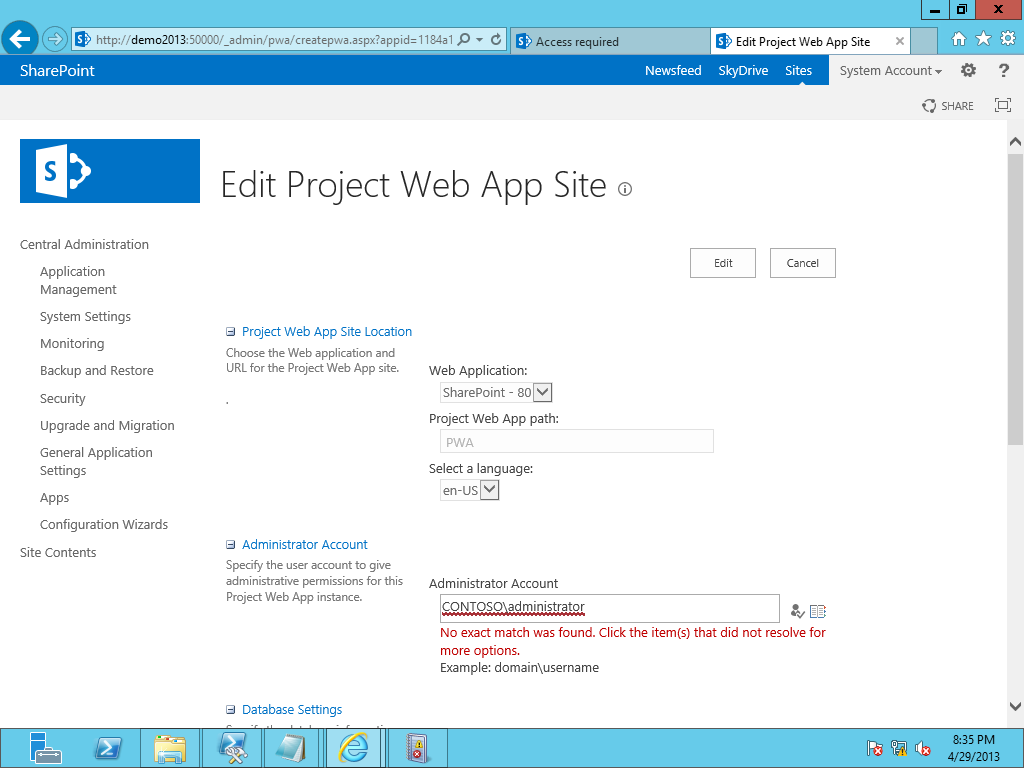Open the red book security taskbar icon

coord(417,747)
